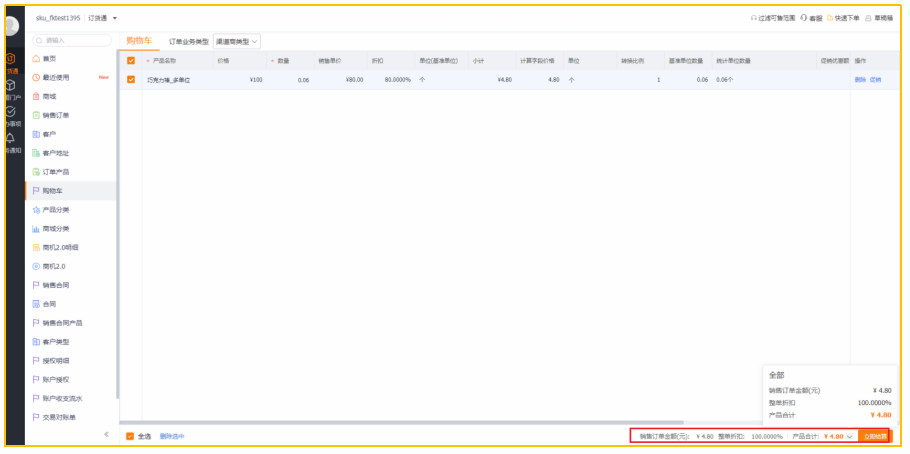Open the 渠道商类型 order type dropdown

tap(237, 41)
